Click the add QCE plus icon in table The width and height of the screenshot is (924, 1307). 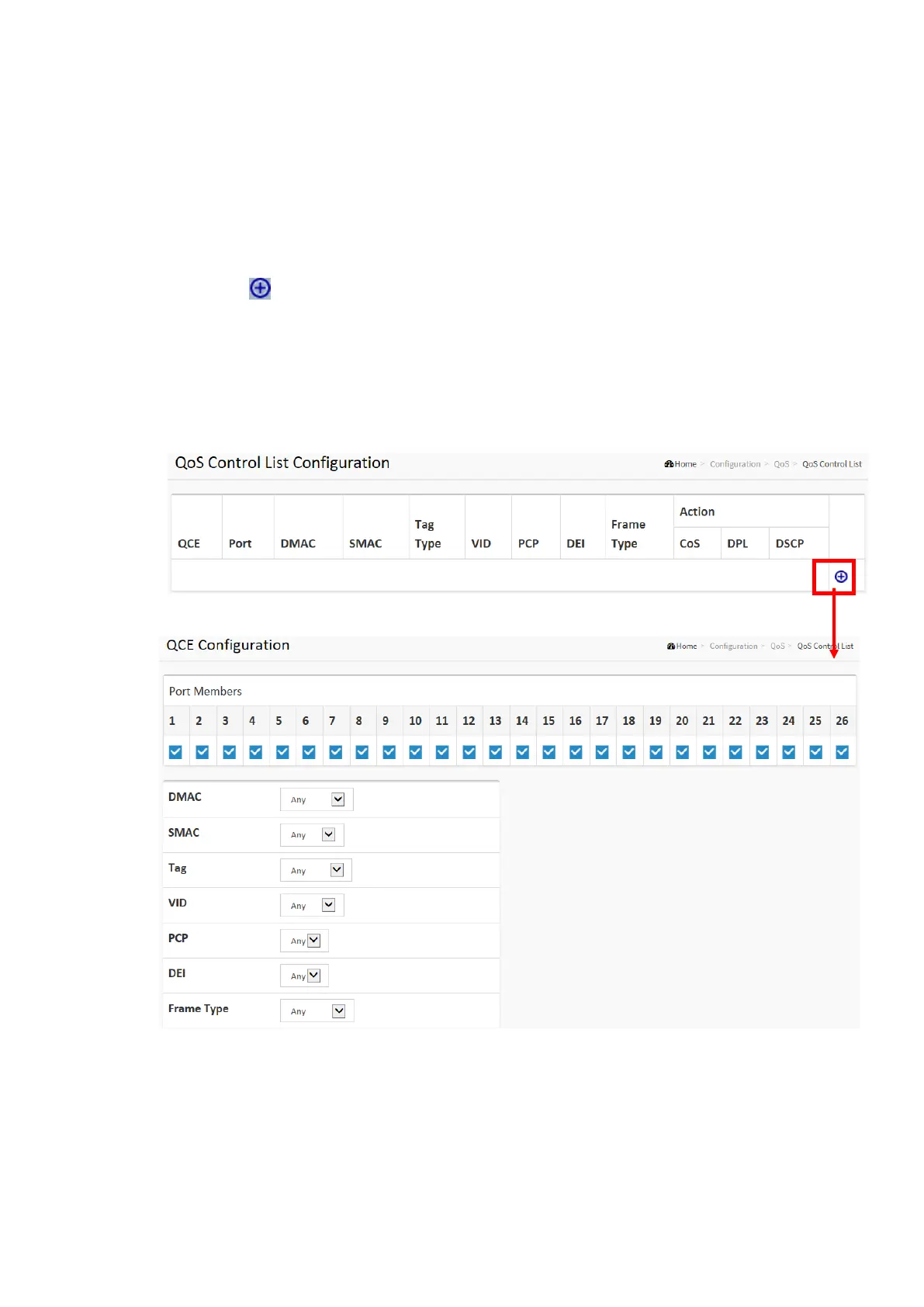pos(840,577)
